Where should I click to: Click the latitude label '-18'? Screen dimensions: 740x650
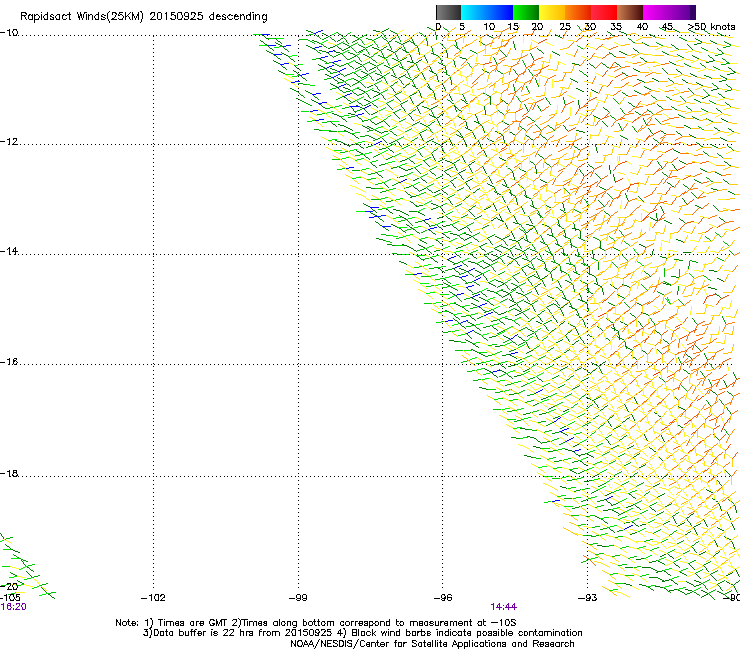(x=9, y=473)
